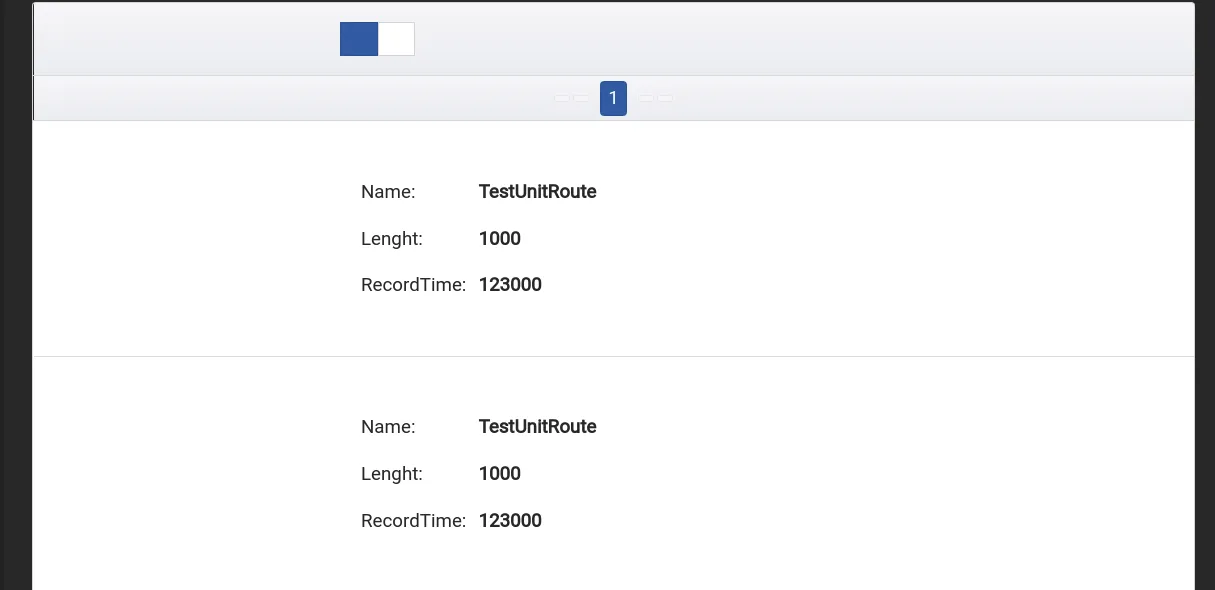1215x590 pixels.
Task: Click 123000 record time in first record
Action: click(510, 284)
